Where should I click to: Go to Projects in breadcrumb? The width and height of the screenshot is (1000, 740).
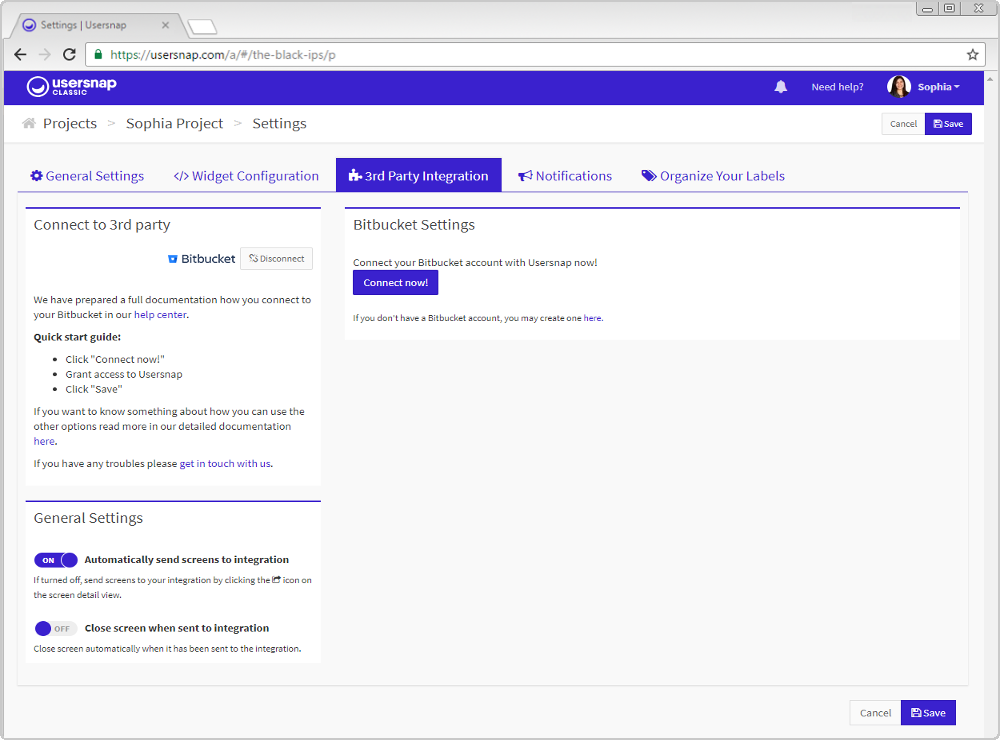pyautogui.click(x=70, y=123)
